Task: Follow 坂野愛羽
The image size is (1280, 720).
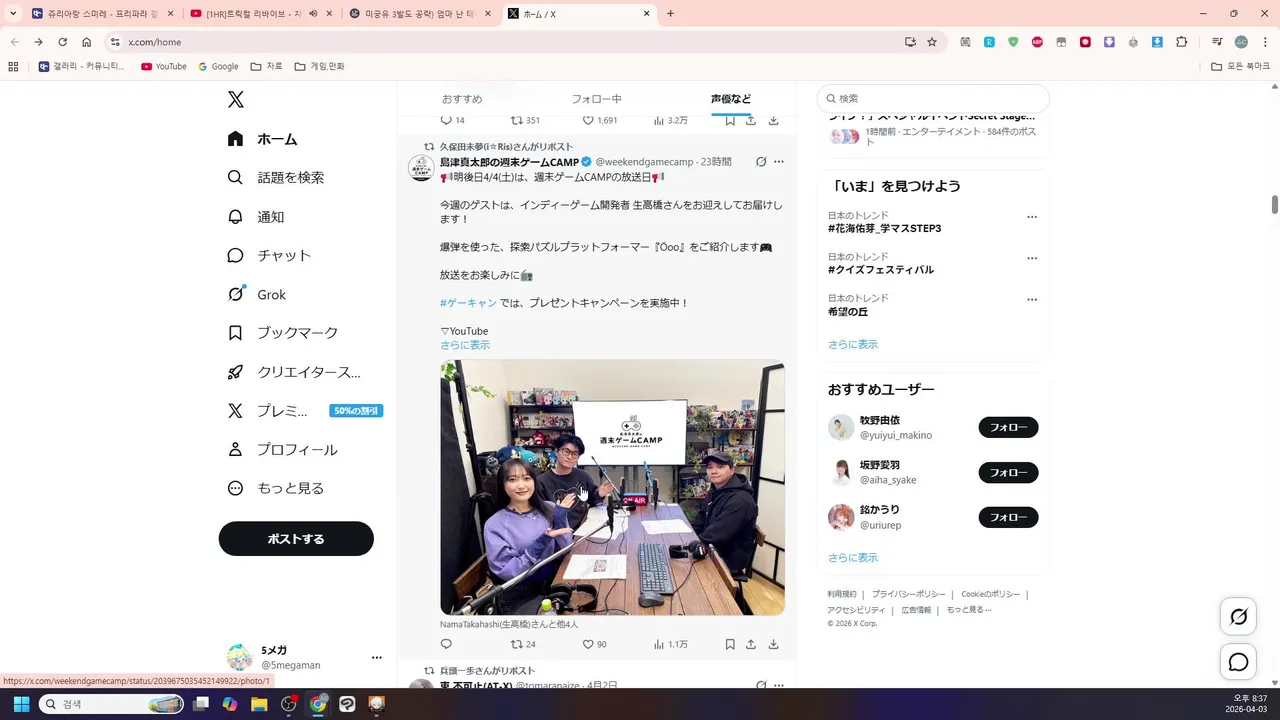Action: pos(1008,472)
